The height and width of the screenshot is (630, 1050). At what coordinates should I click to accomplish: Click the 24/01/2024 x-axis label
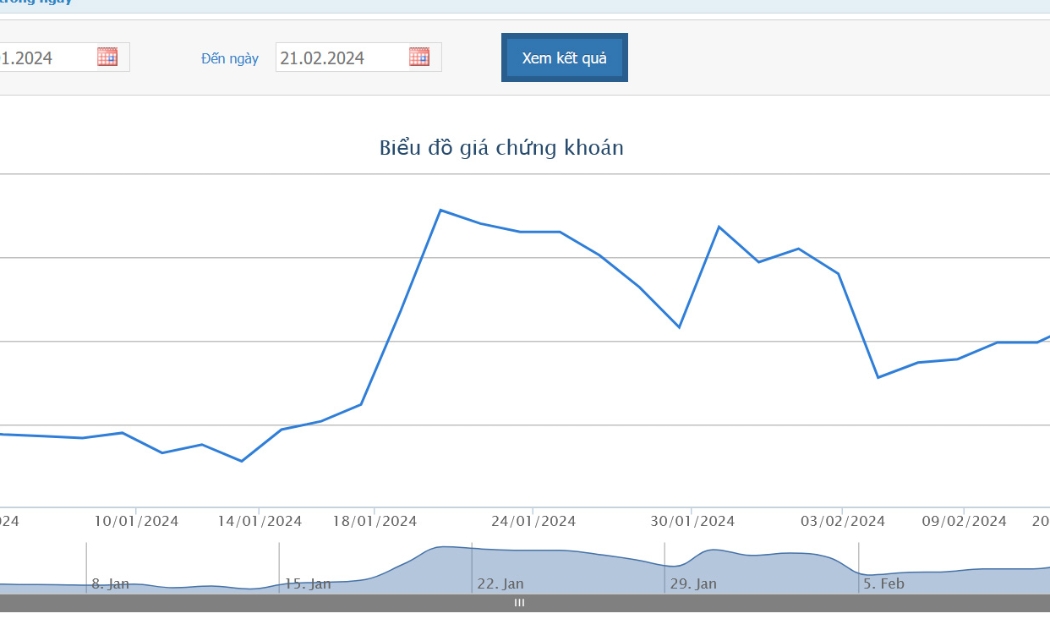(x=533, y=521)
